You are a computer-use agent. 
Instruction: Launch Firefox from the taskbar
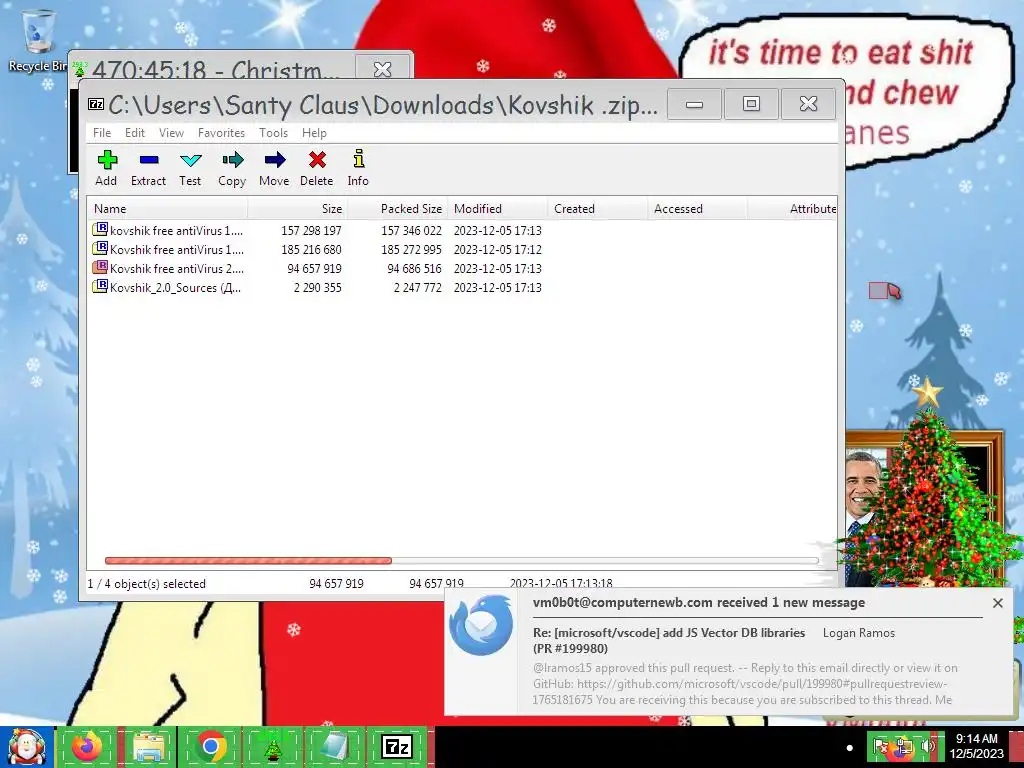click(x=87, y=746)
